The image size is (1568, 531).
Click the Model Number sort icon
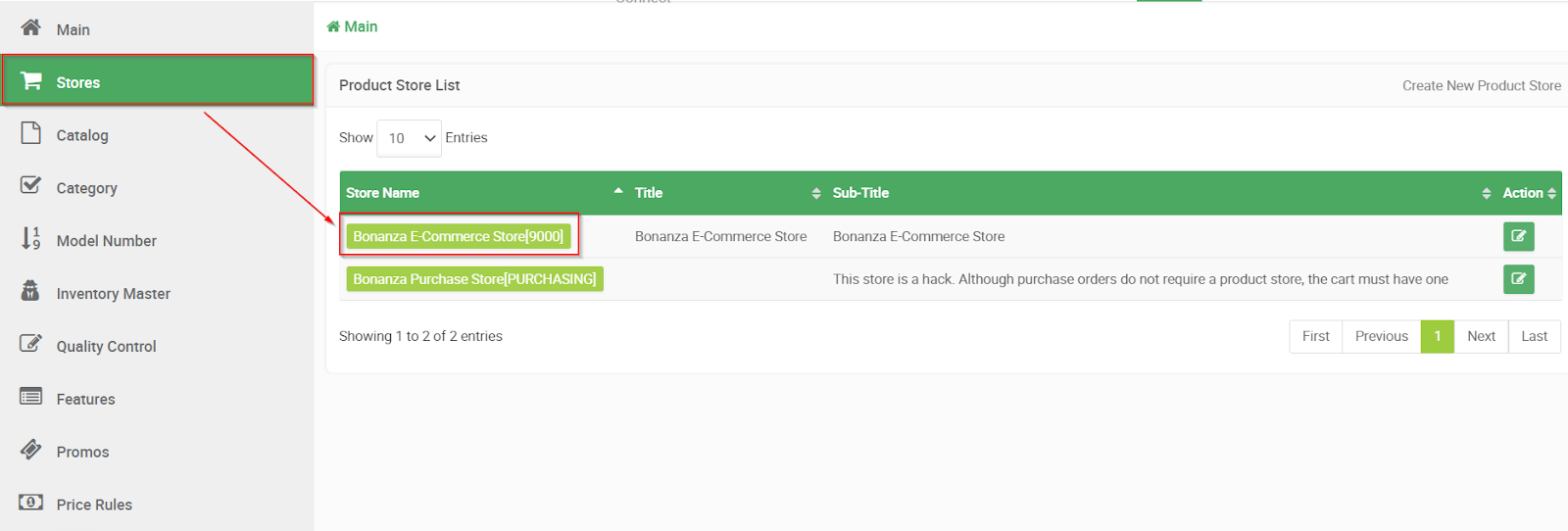(x=31, y=238)
